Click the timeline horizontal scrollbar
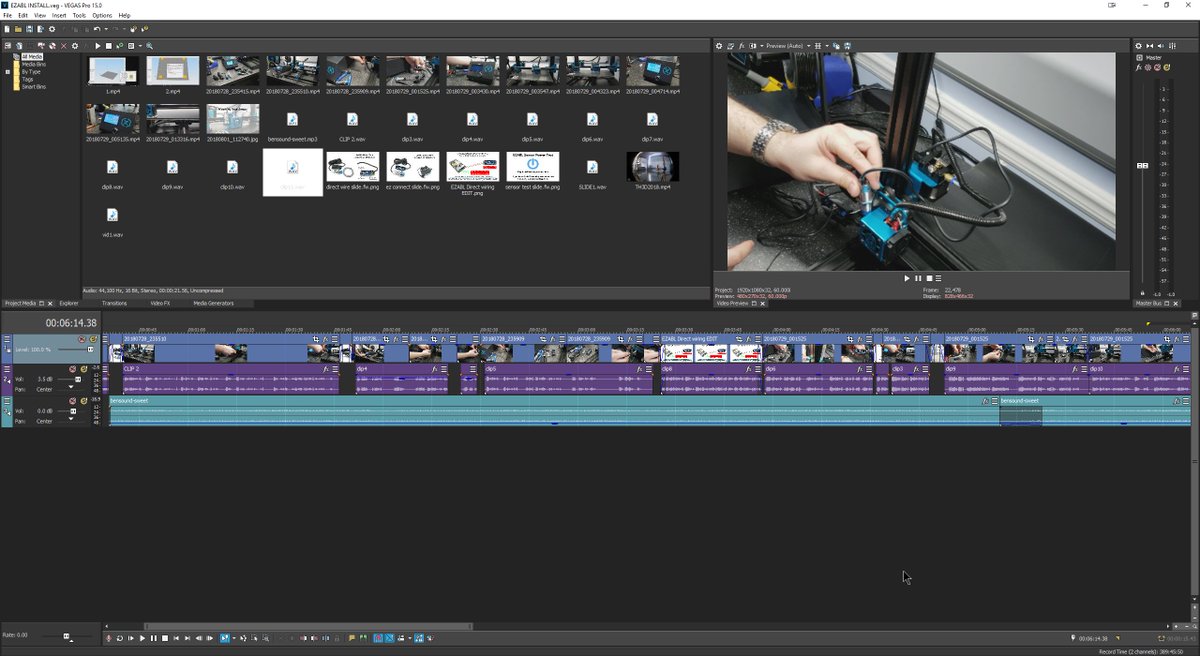1200x656 pixels. click(x=308, y=627)
